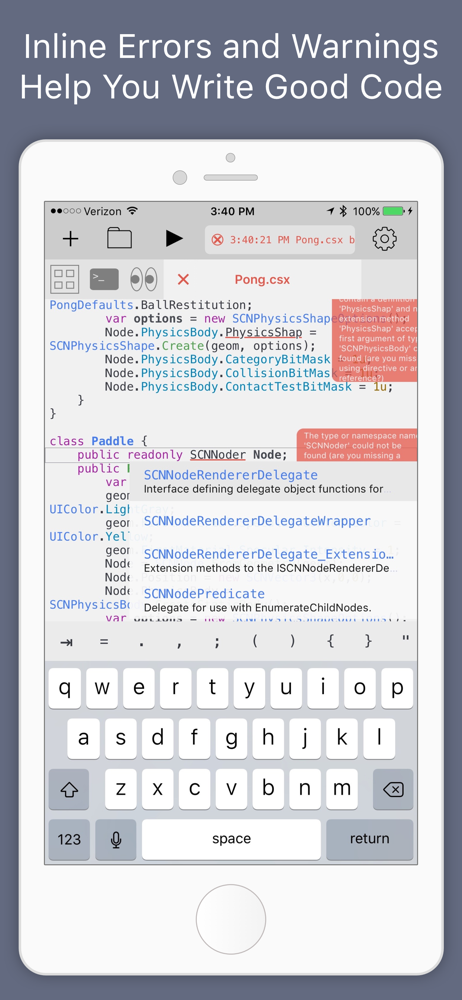Image resolution: width=462 pixels, height=1000 pixels.
Task: Select the Pong.csx tab
Action: [x=262, y=279]
